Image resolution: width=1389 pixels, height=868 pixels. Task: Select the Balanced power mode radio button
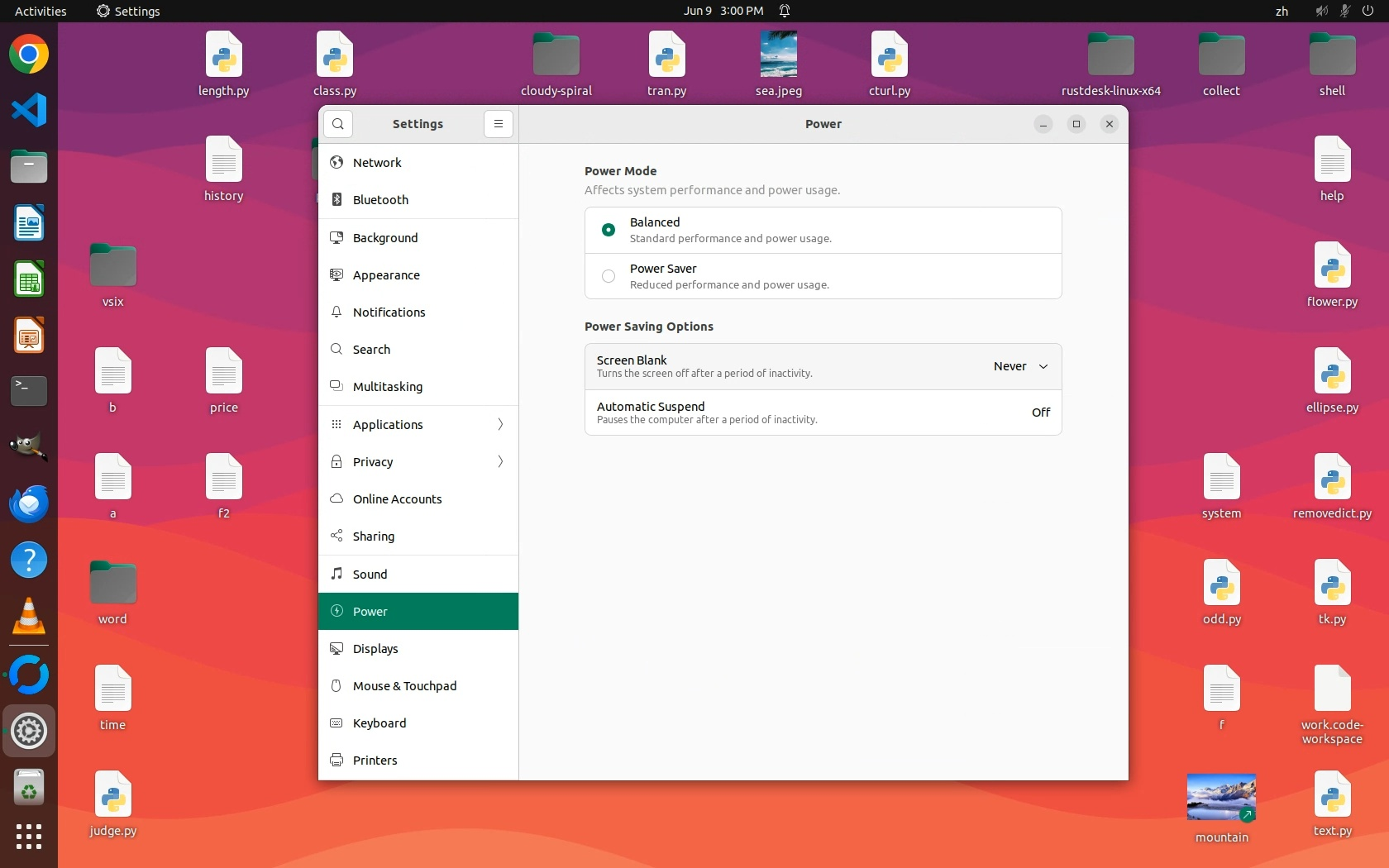609,230
